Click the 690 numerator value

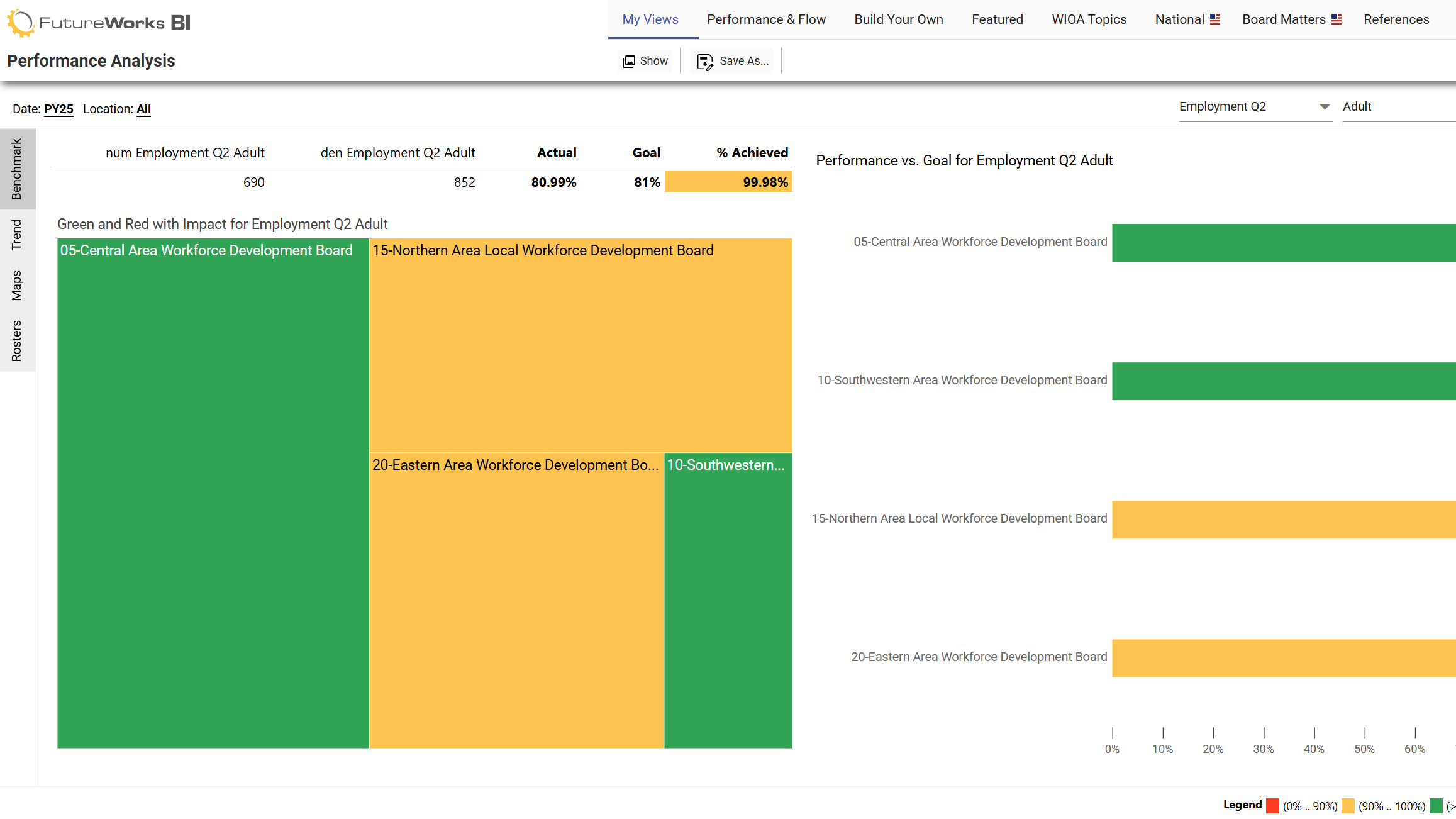(x=253, y=182)
